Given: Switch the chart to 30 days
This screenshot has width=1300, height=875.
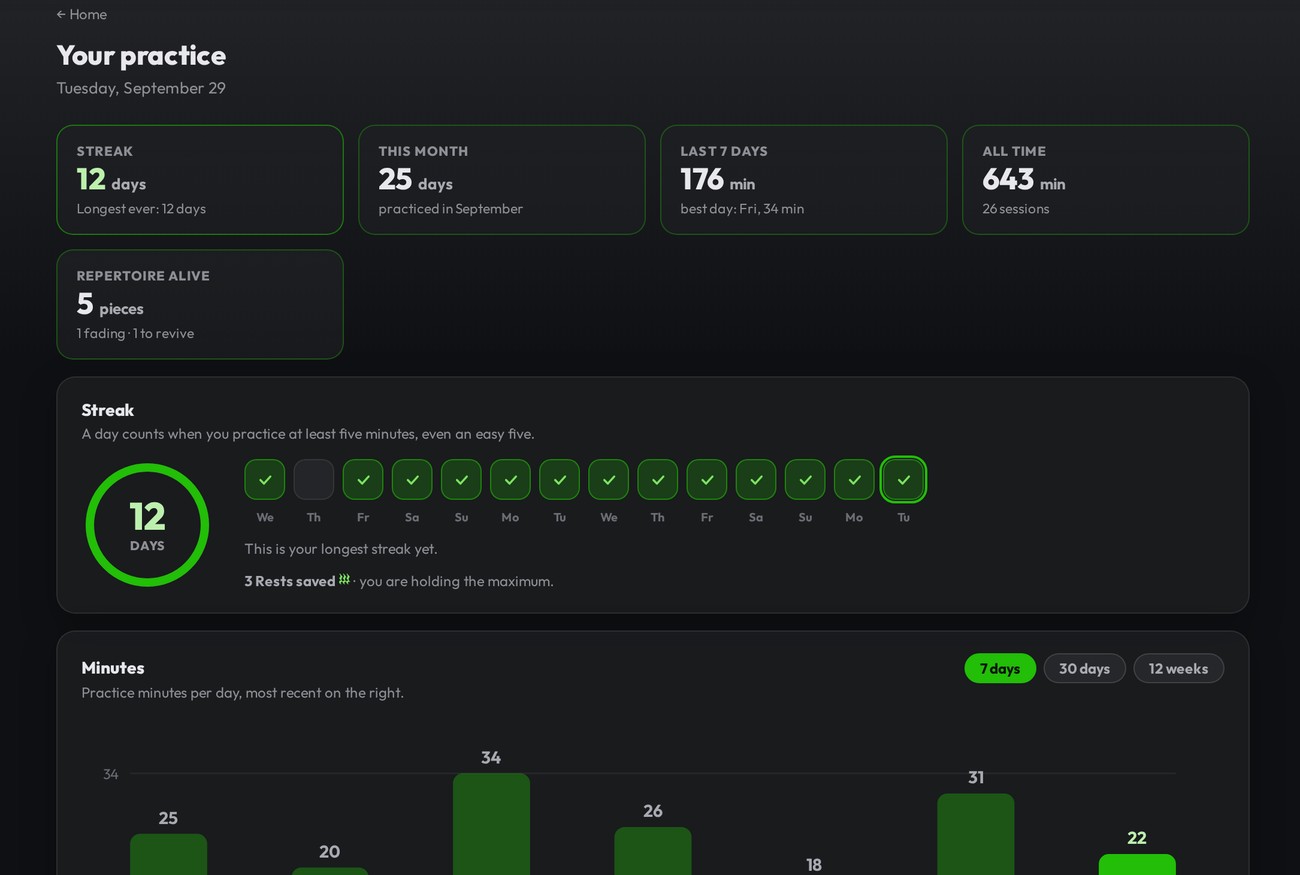Looking at the screenshot, I should (x=1084, y=668).
